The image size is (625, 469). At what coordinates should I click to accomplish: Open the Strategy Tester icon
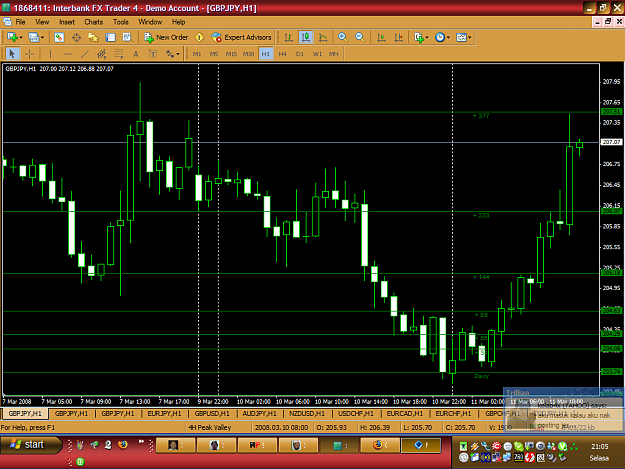(127, 37)
